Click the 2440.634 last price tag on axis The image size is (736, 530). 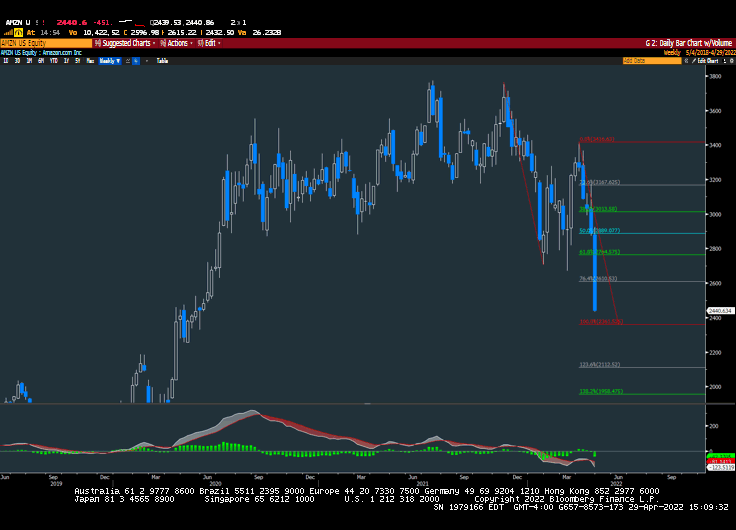[720, 311]
